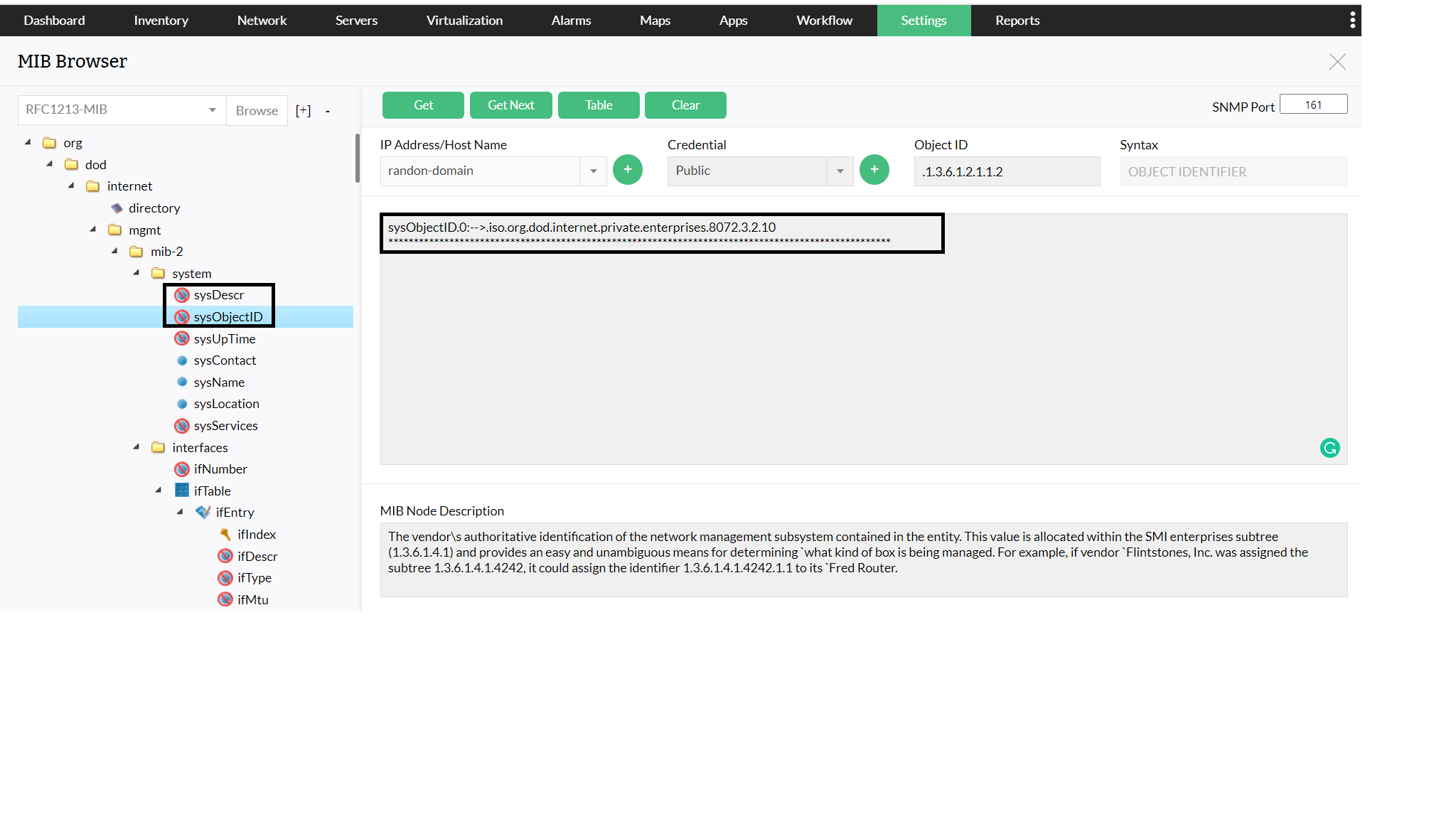Screen dimensions: 1456x819
Task: Switch to the Inventory tab
Action: pyautogui.click(x=161, y=21)
